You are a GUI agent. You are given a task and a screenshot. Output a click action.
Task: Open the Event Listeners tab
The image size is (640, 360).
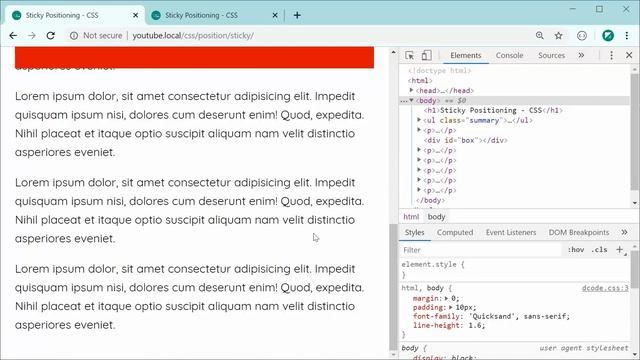coord(511,232)
